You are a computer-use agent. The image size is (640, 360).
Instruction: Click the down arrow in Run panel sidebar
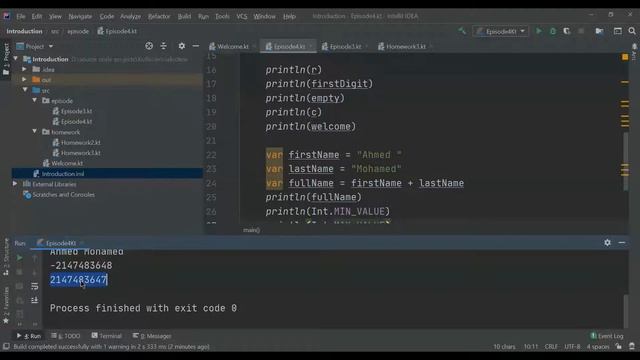(x=35, y=272)
